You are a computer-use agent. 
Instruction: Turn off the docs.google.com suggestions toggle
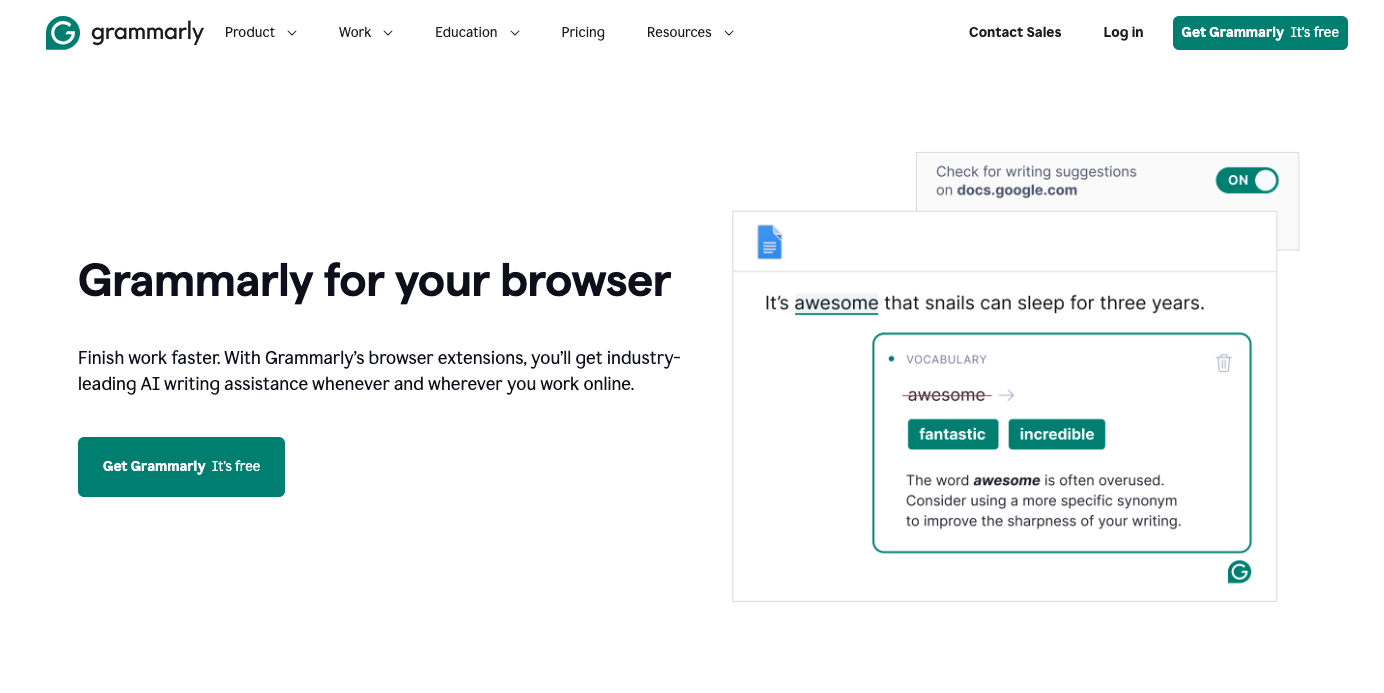tap(1247, 181)
